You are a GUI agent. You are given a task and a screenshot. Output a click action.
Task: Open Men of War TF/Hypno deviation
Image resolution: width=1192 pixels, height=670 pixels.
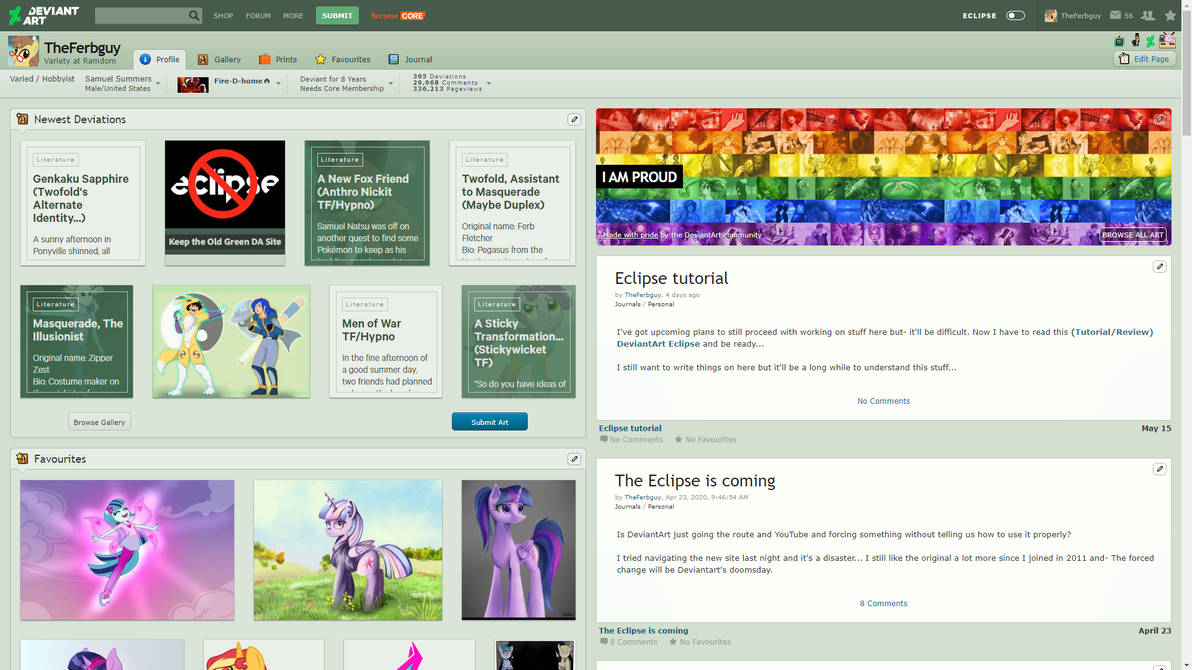[385, 341]
